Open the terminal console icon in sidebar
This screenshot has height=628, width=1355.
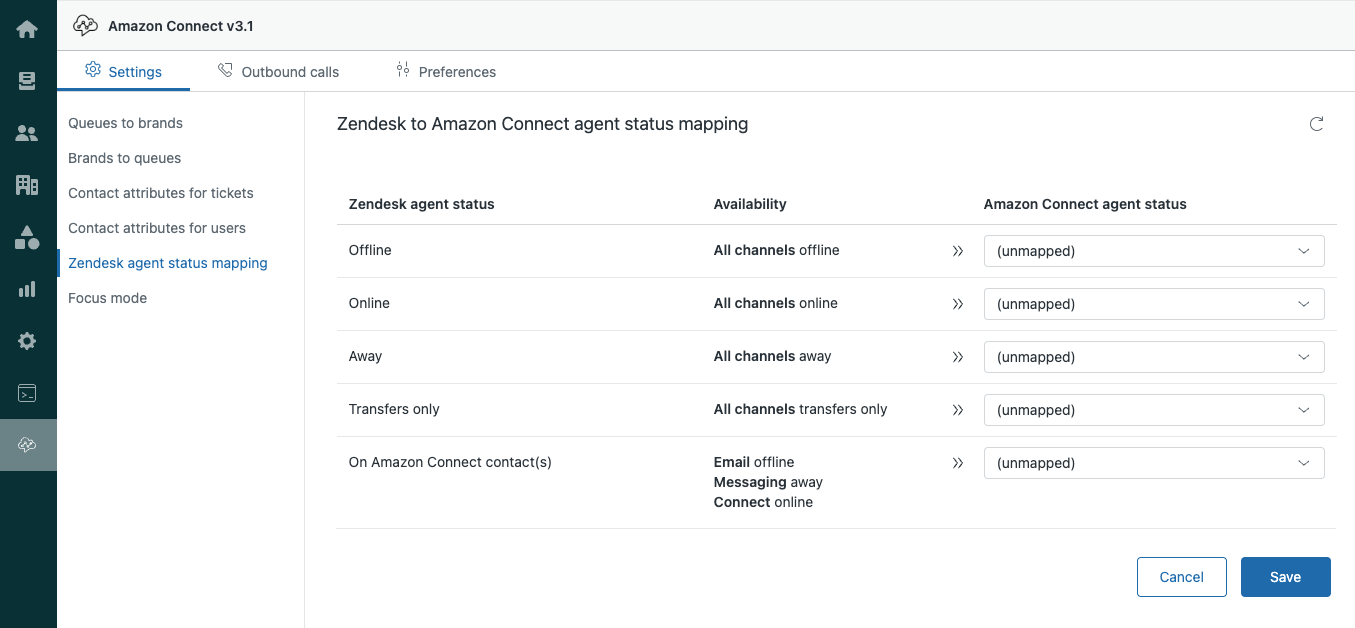coord(27,393)
